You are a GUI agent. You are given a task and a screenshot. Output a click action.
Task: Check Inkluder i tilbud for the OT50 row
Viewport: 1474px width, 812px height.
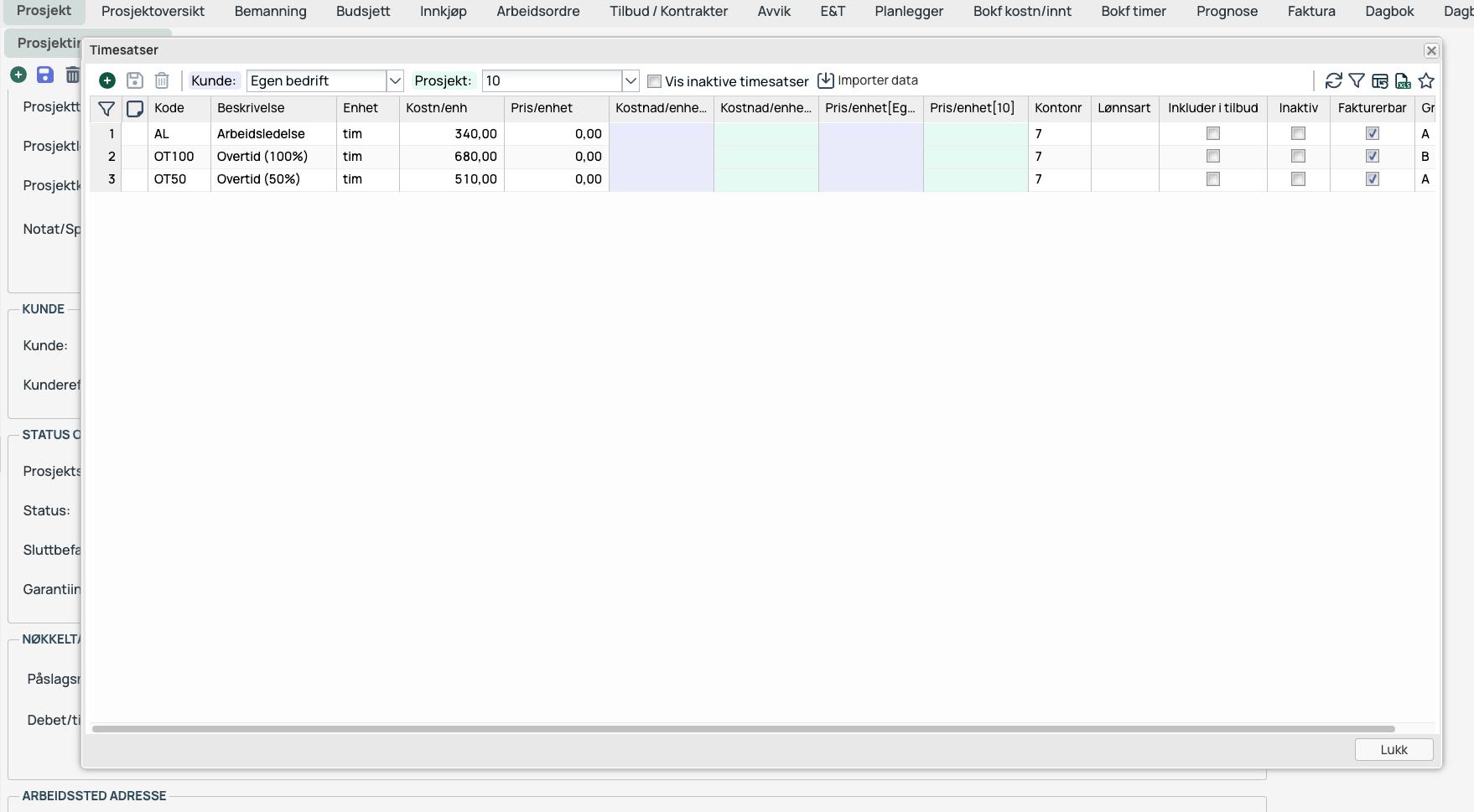tap(1213, 178)
